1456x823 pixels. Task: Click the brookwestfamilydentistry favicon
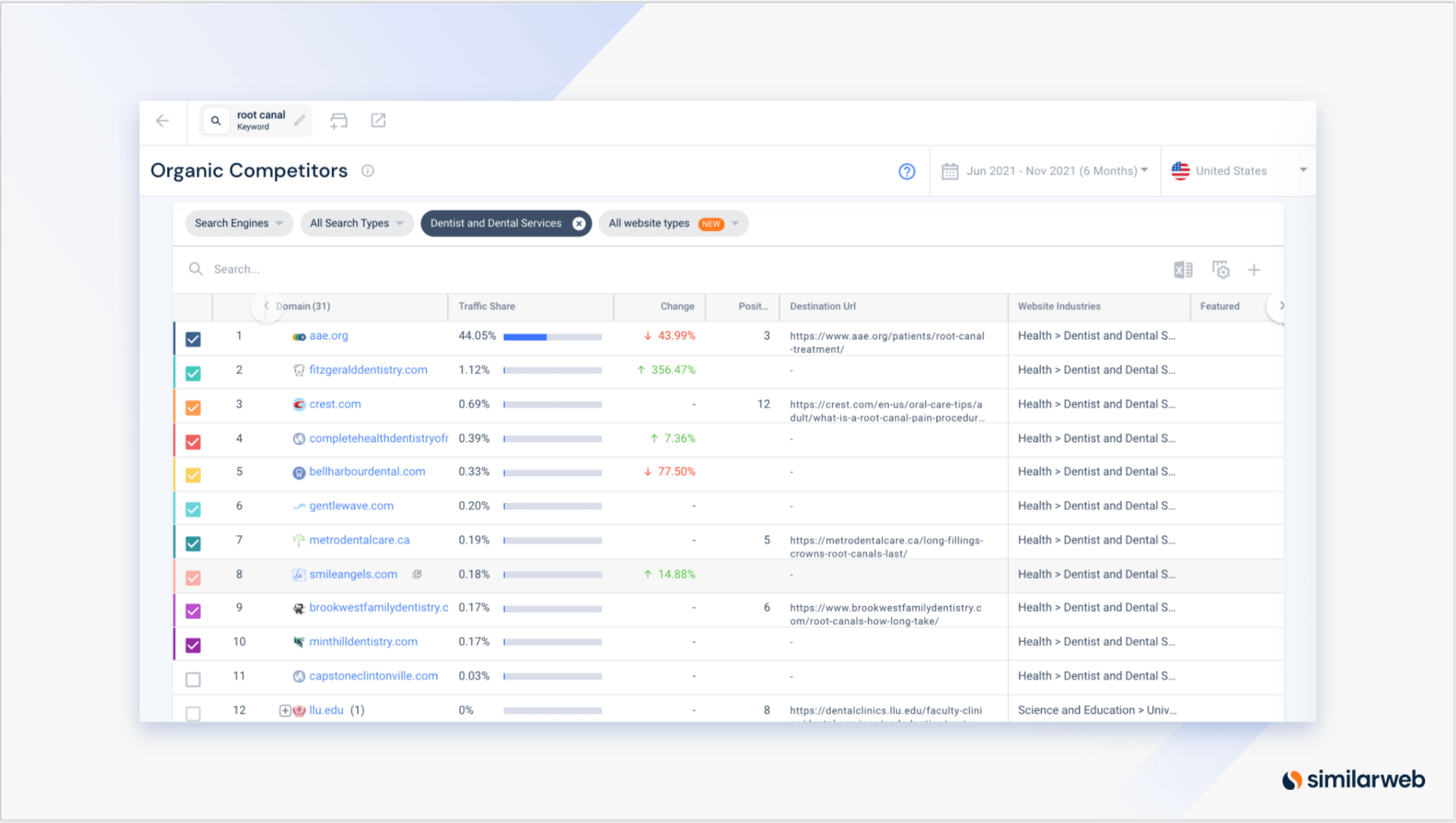click(299, 608)
